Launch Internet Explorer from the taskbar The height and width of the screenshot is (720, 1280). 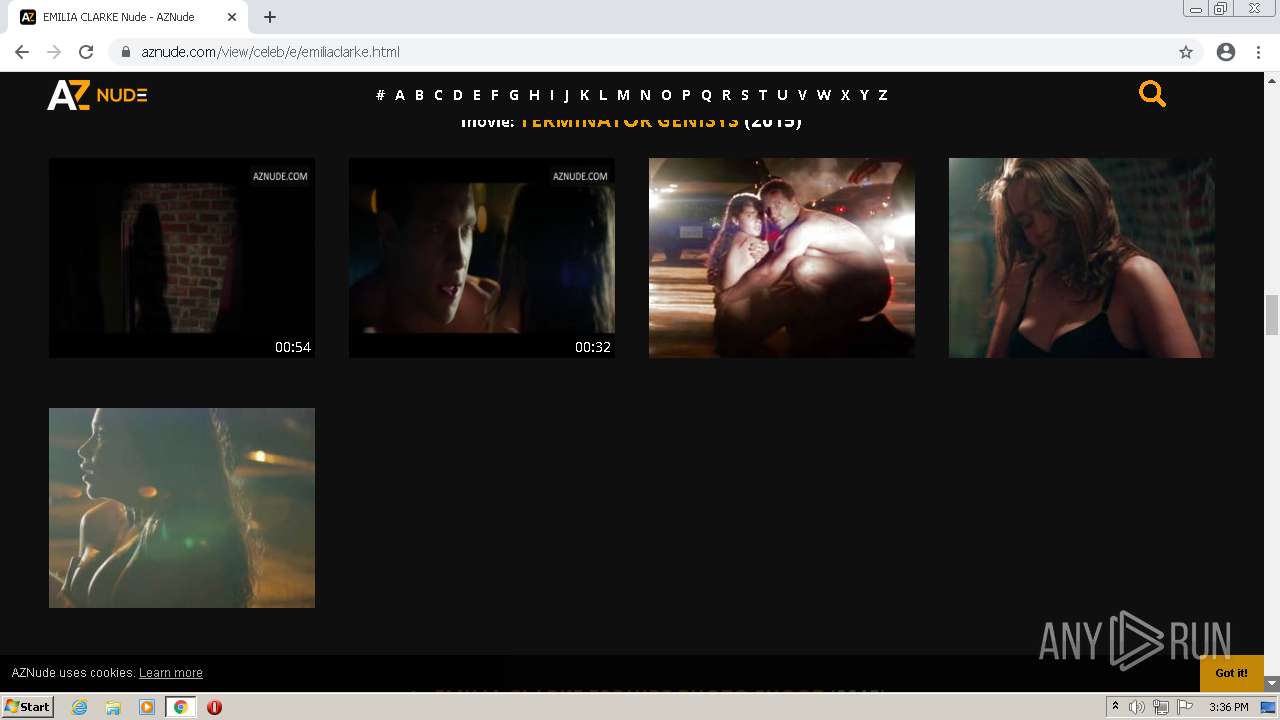[x=79, y=707]
